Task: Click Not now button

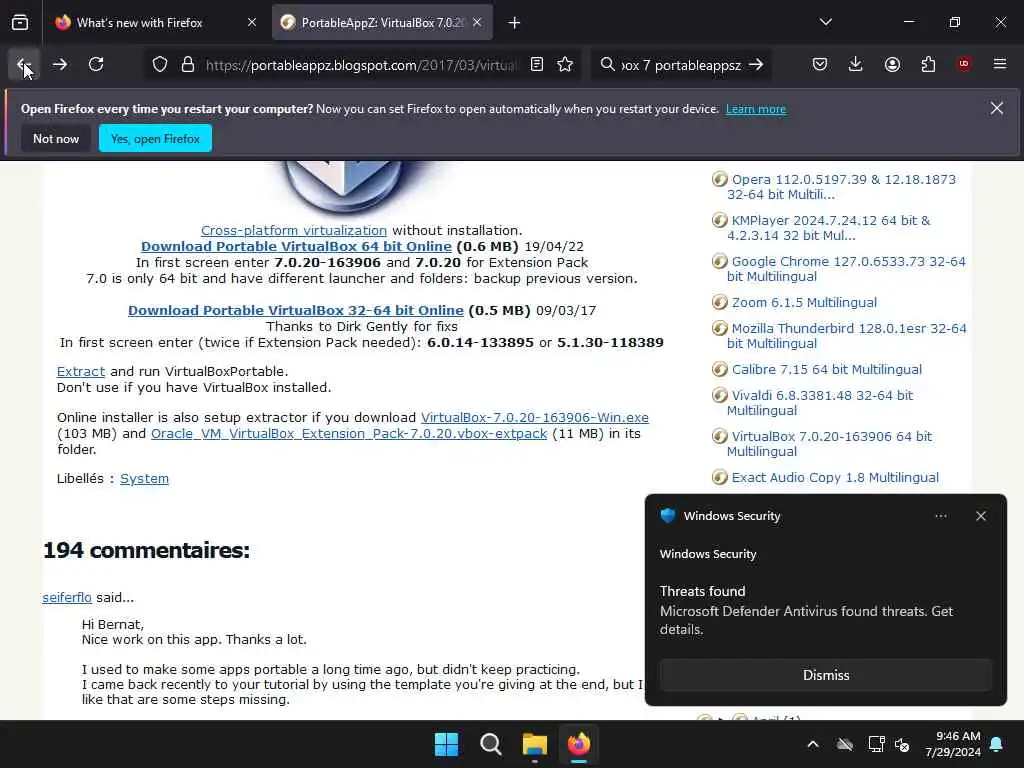Action: [x=56, y=138]
